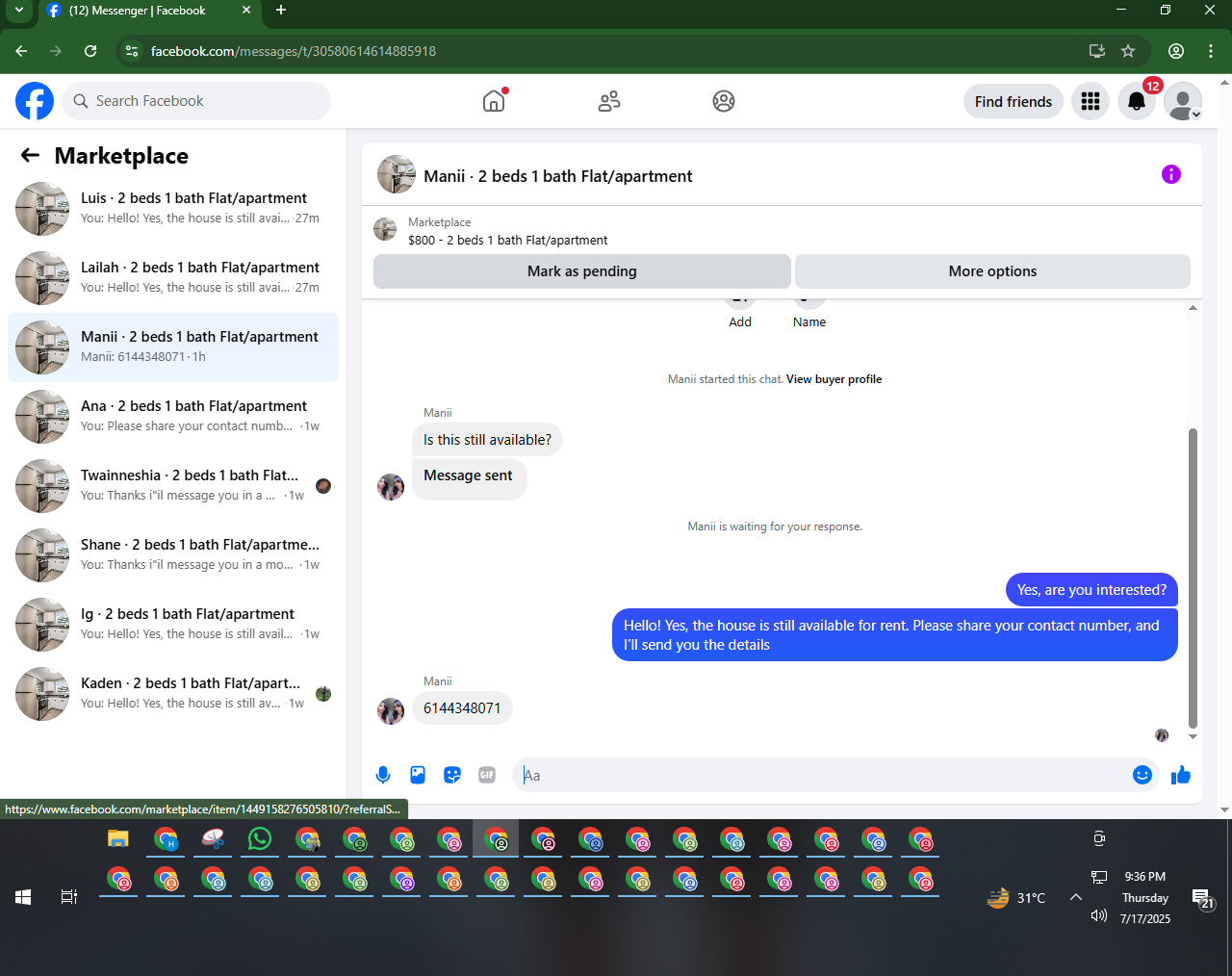This screenshot has height=976, width=1232.
Task: Click the chat scrollbar down arrow
Action: [1193, 736]
